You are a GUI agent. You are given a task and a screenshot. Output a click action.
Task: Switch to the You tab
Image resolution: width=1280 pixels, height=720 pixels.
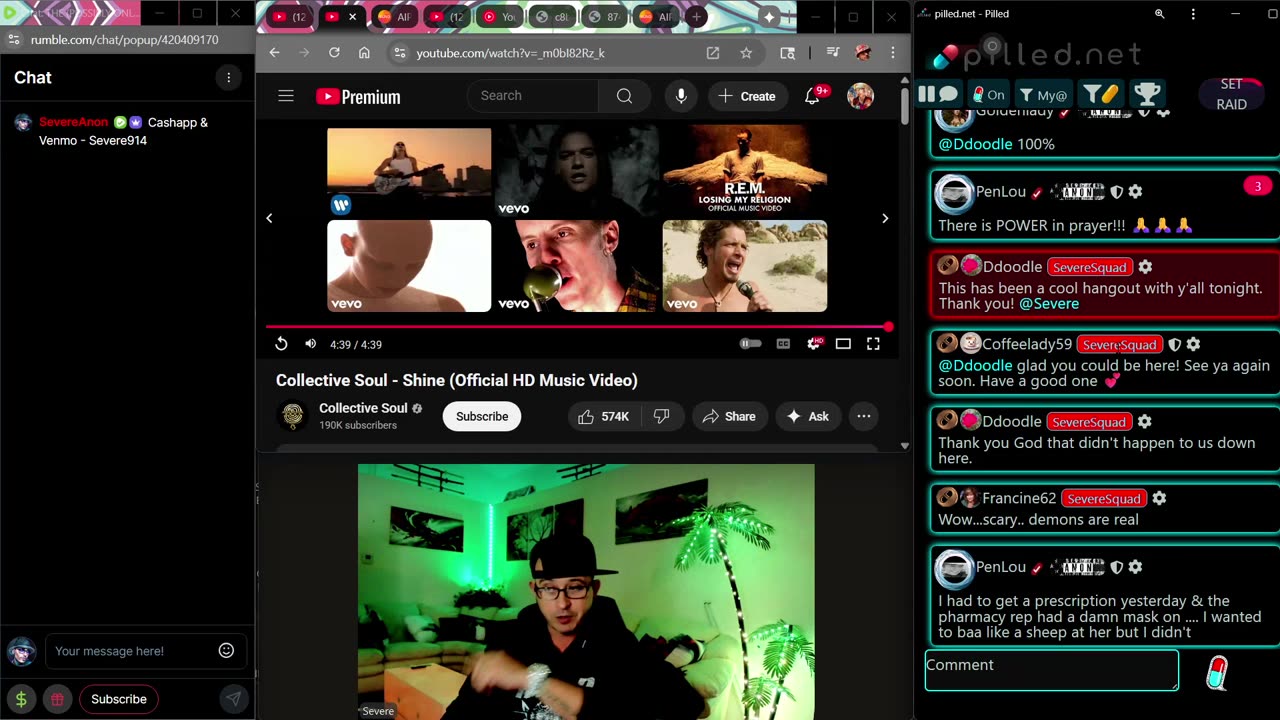click(500, 16)
